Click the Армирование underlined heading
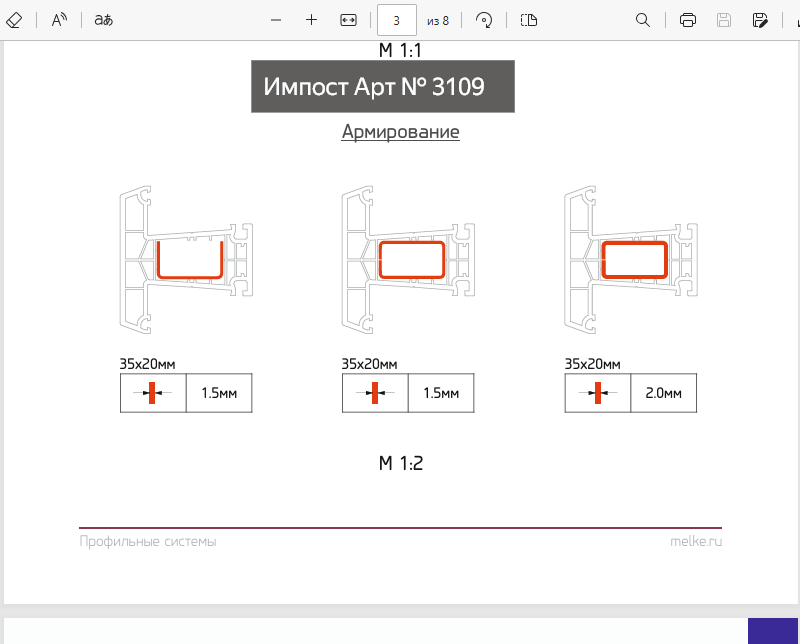This screenshot has width=800, height=644. point(400,132)
